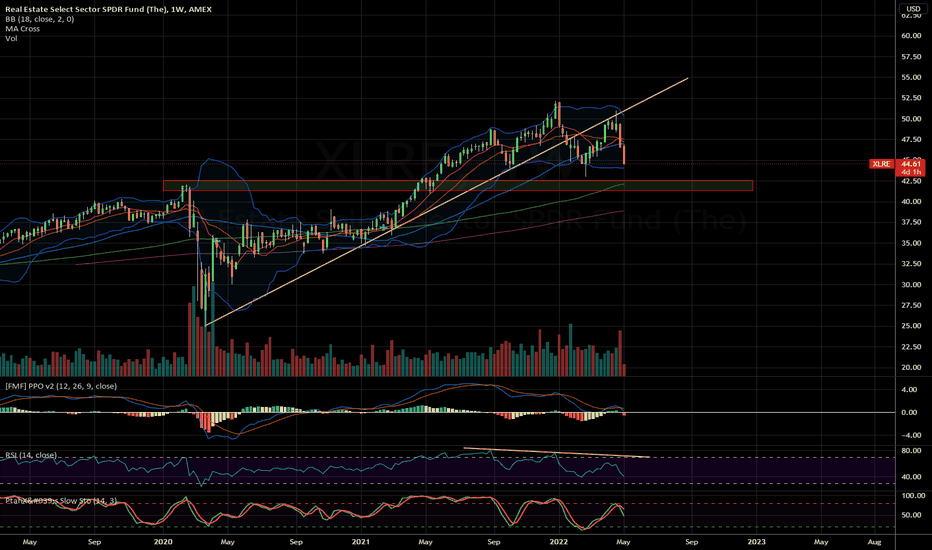Click the 25.00 price axis label

point(911,326)
